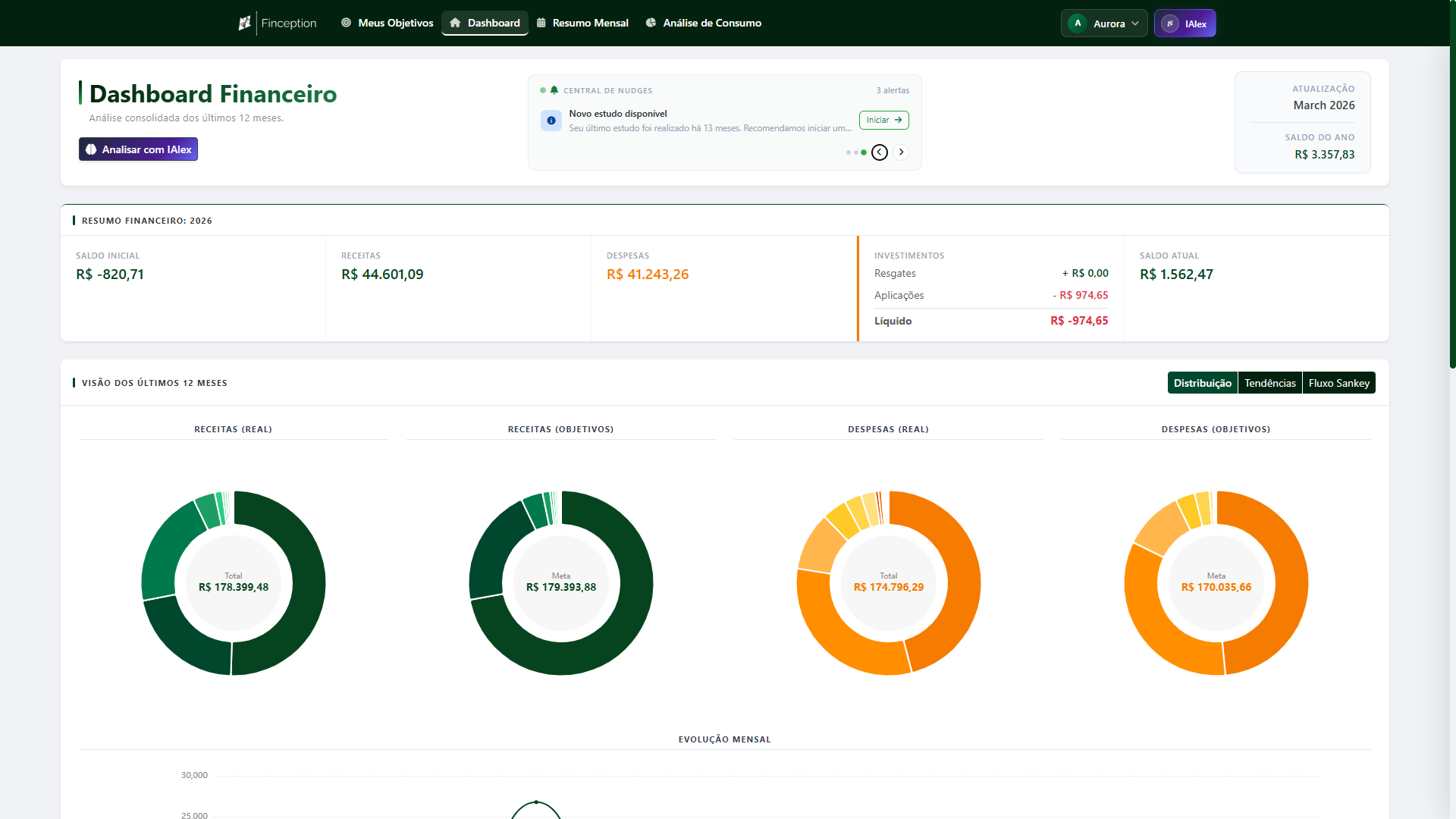This screenshot has width=1456, height=819.
Task: Click the Finception logo icon
Action: 244,24
